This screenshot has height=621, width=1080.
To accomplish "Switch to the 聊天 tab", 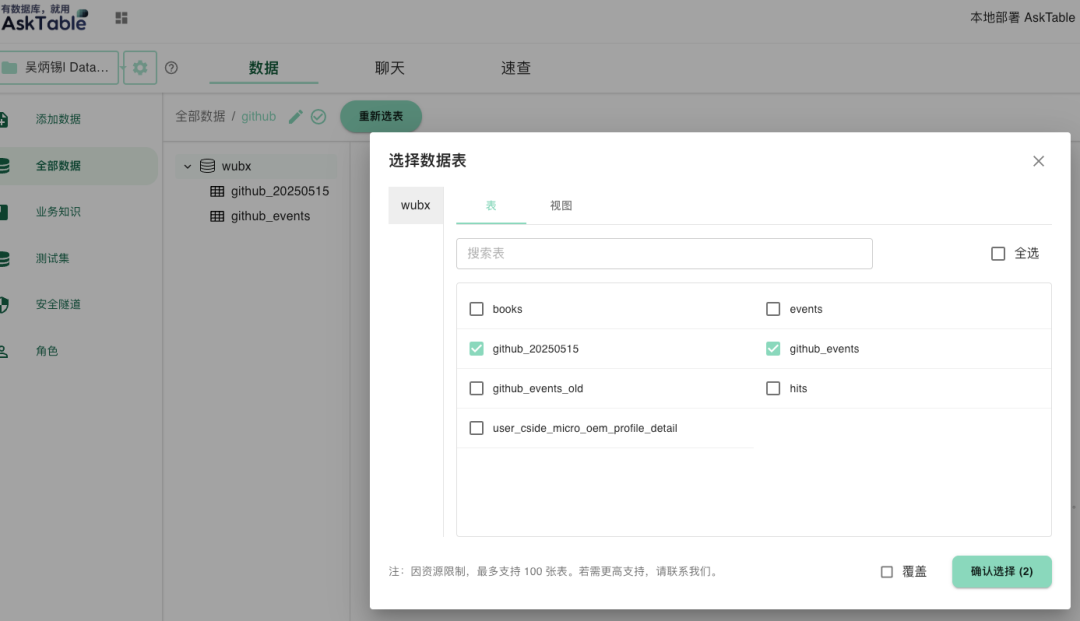I will coord(389,68).
